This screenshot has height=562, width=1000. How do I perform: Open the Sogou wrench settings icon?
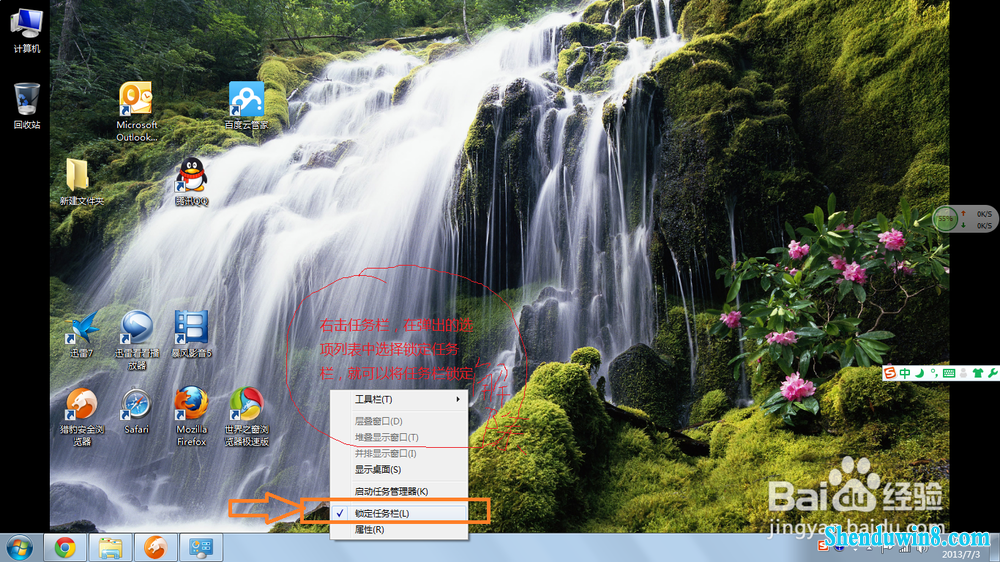click(x=992, y=373)
